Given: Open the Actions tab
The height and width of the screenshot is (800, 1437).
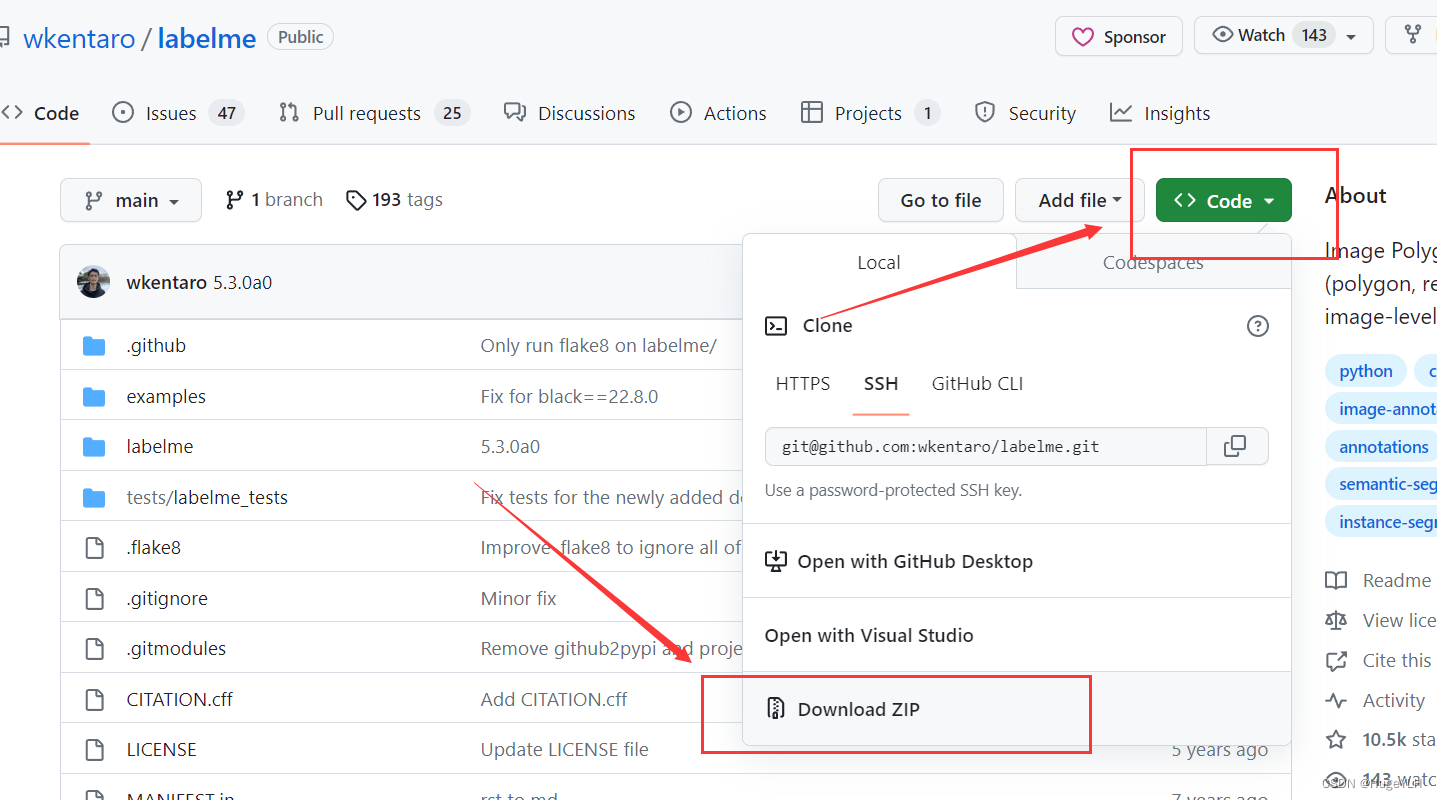Looking at the screenshot, I should (x=718, y=113).
